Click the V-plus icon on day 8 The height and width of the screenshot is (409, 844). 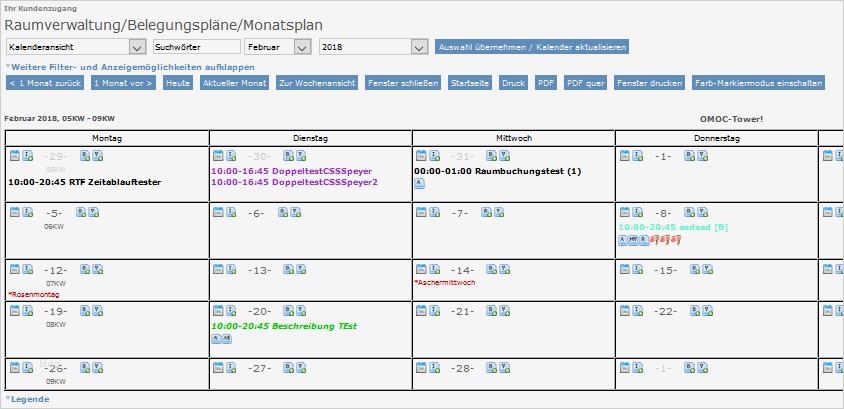coord(702,212)
